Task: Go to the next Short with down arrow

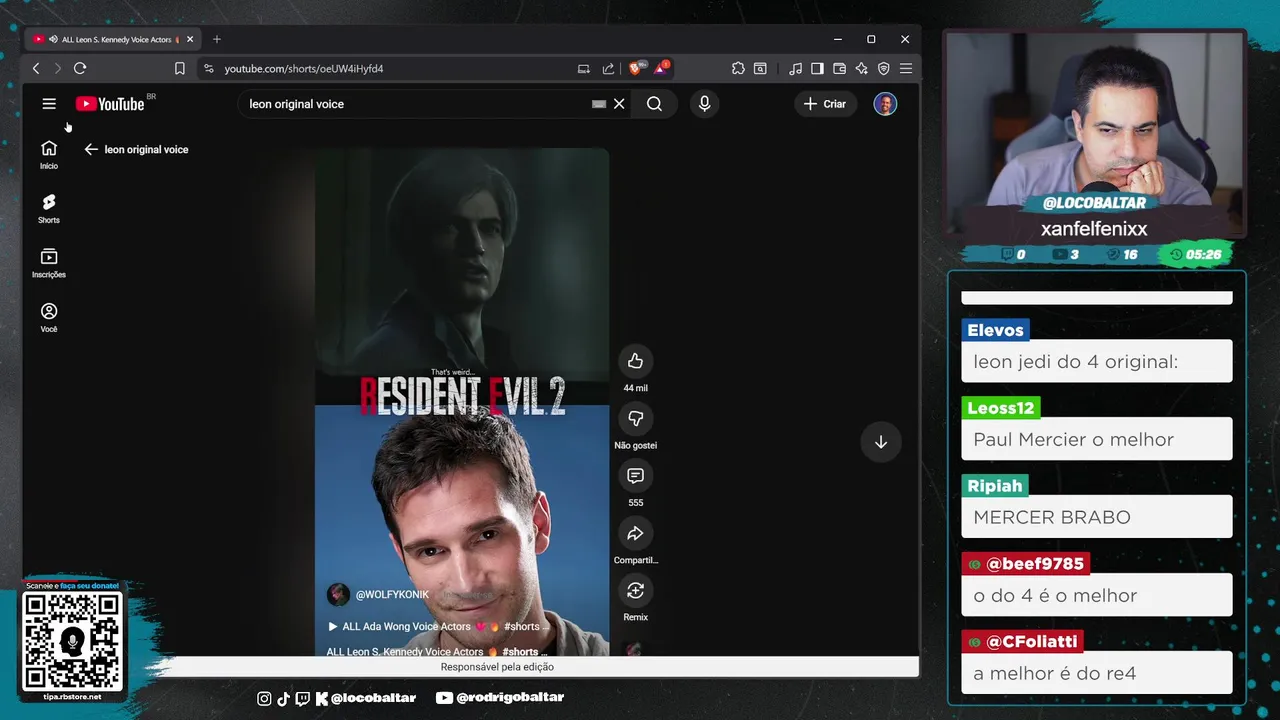Action: pyautogui.click(x=881, y=442)
